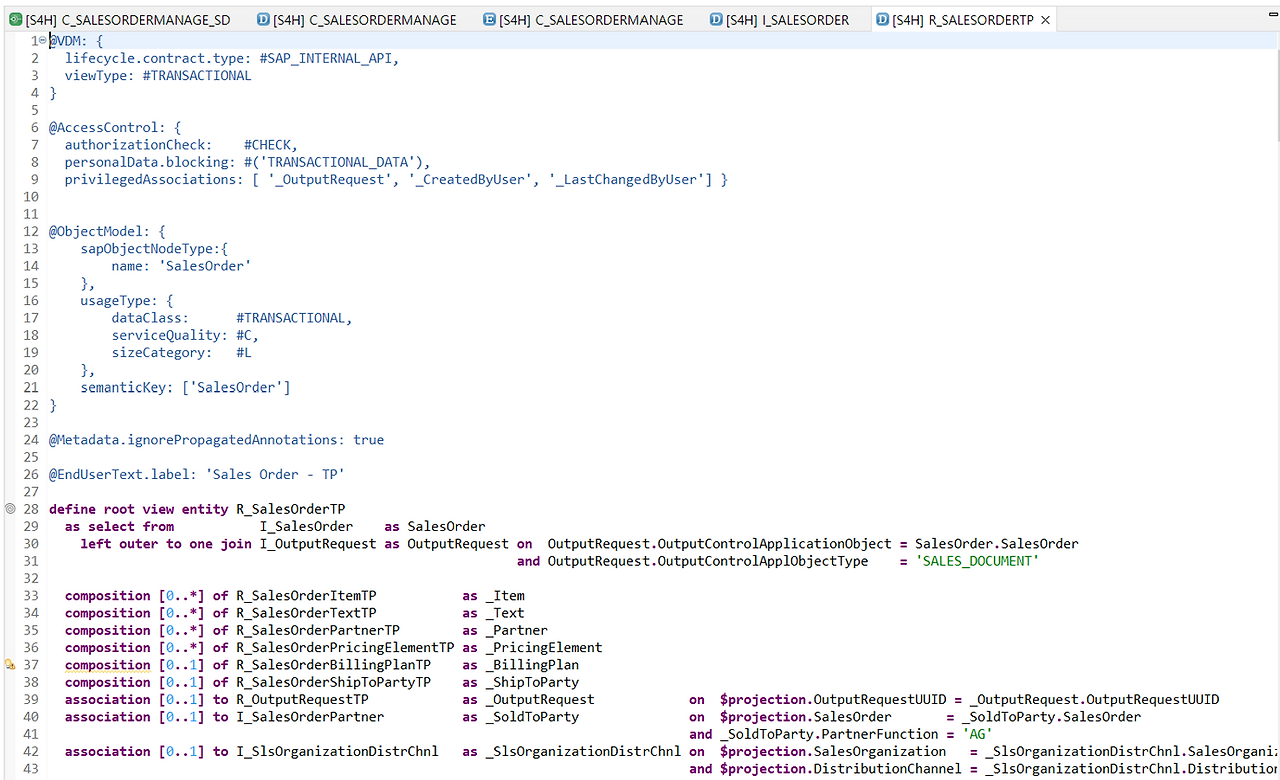Screen dimensions: 1280x780
Task: Click the label string 'Sales Order - TP'
Action: pos(275,474)
